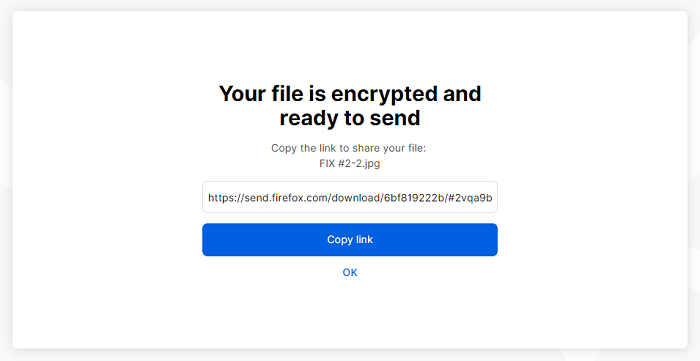Click the "Your file is encrypted and" heading line
The width and height of the screenshot is (700, 361).
click(x=350, y=94)
